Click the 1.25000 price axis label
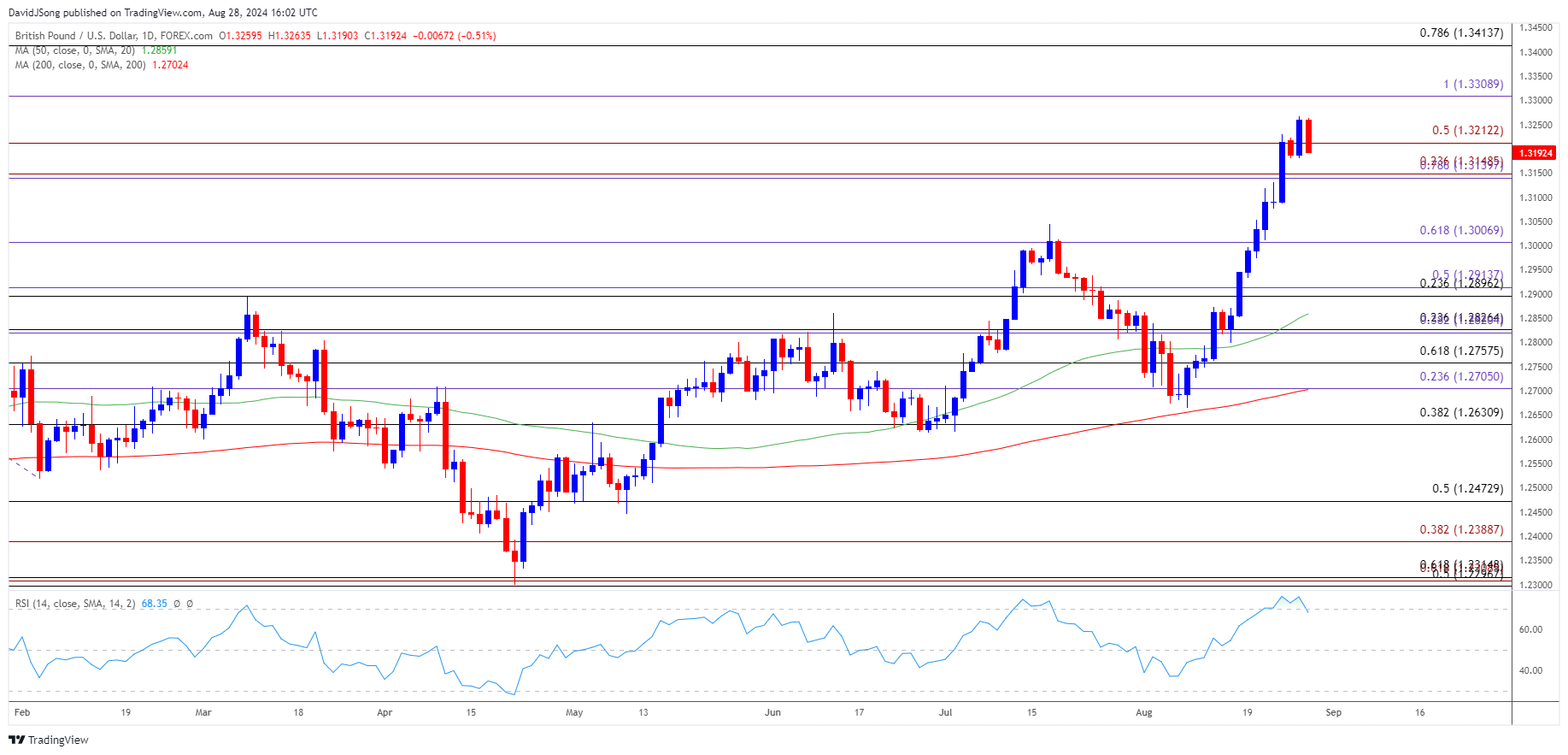Screen dimensions: 1568x755 (x=1535, y=488)
